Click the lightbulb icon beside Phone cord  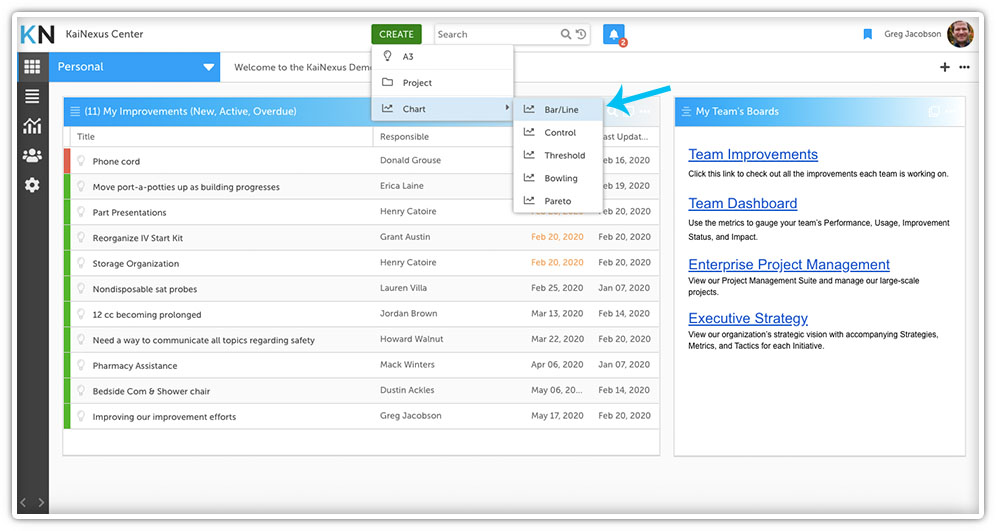coord(81,161)
